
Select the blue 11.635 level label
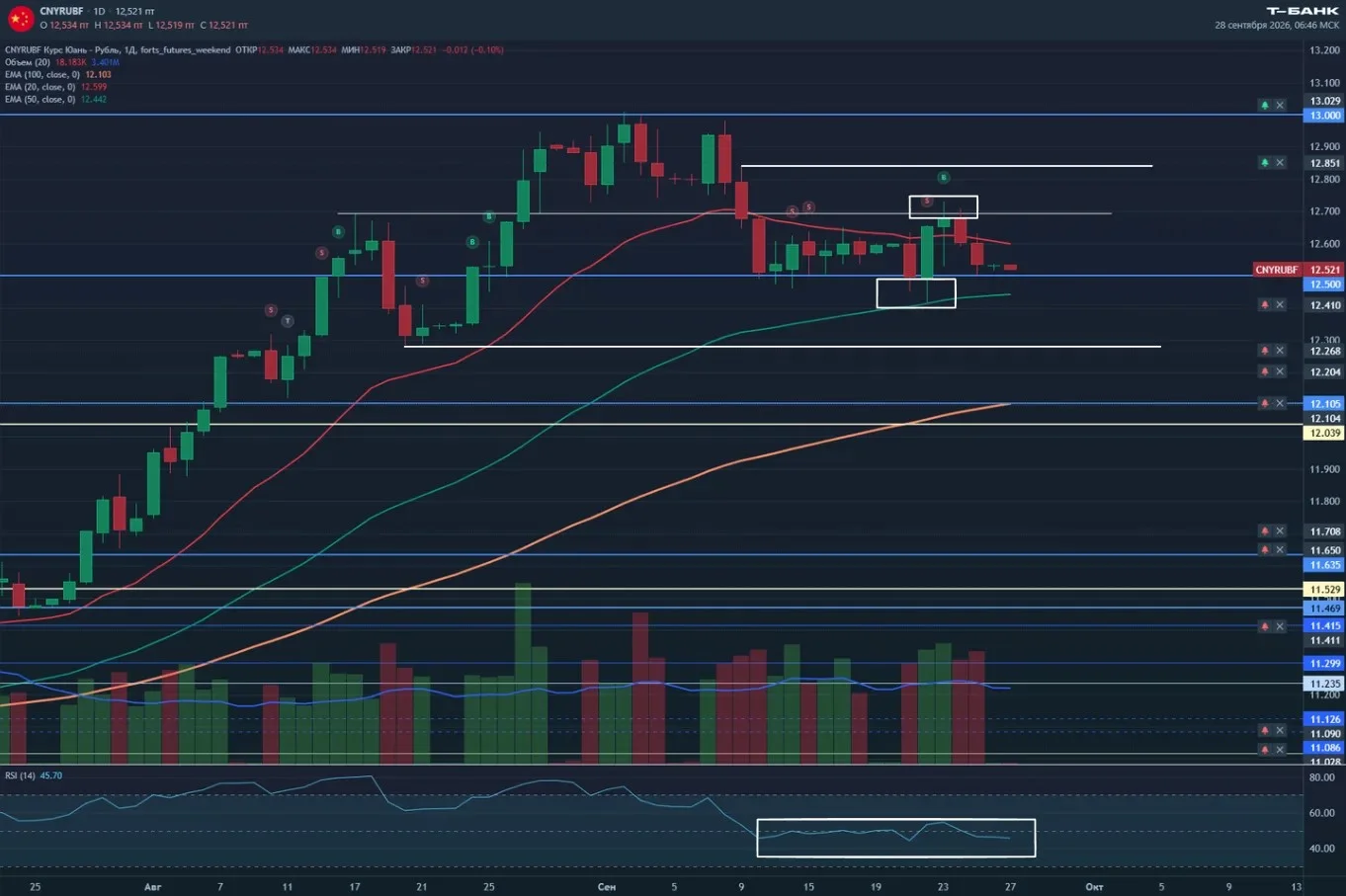(1324, 565)
